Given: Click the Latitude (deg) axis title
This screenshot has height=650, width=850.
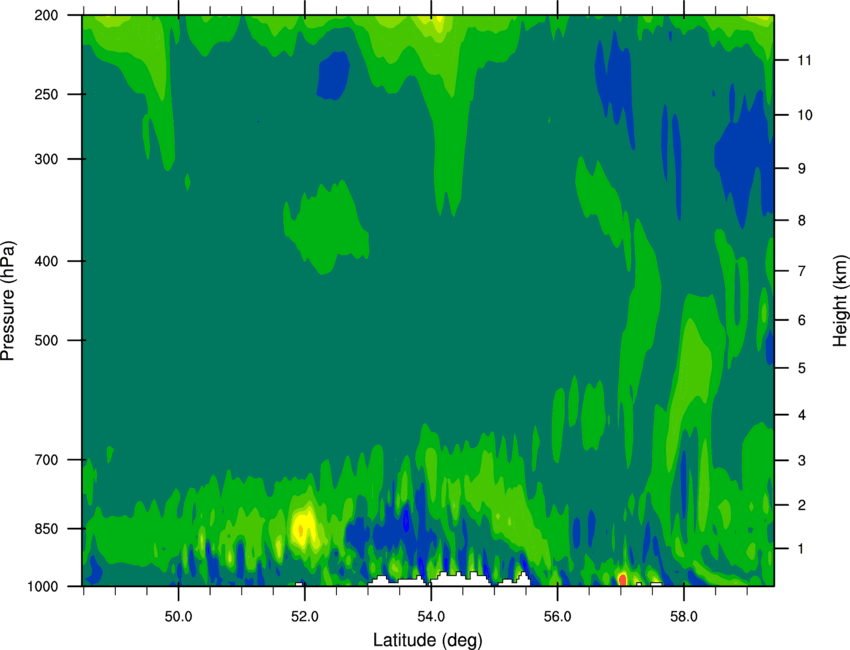Looking at the screenshot, I should click(x=427, y=640).
